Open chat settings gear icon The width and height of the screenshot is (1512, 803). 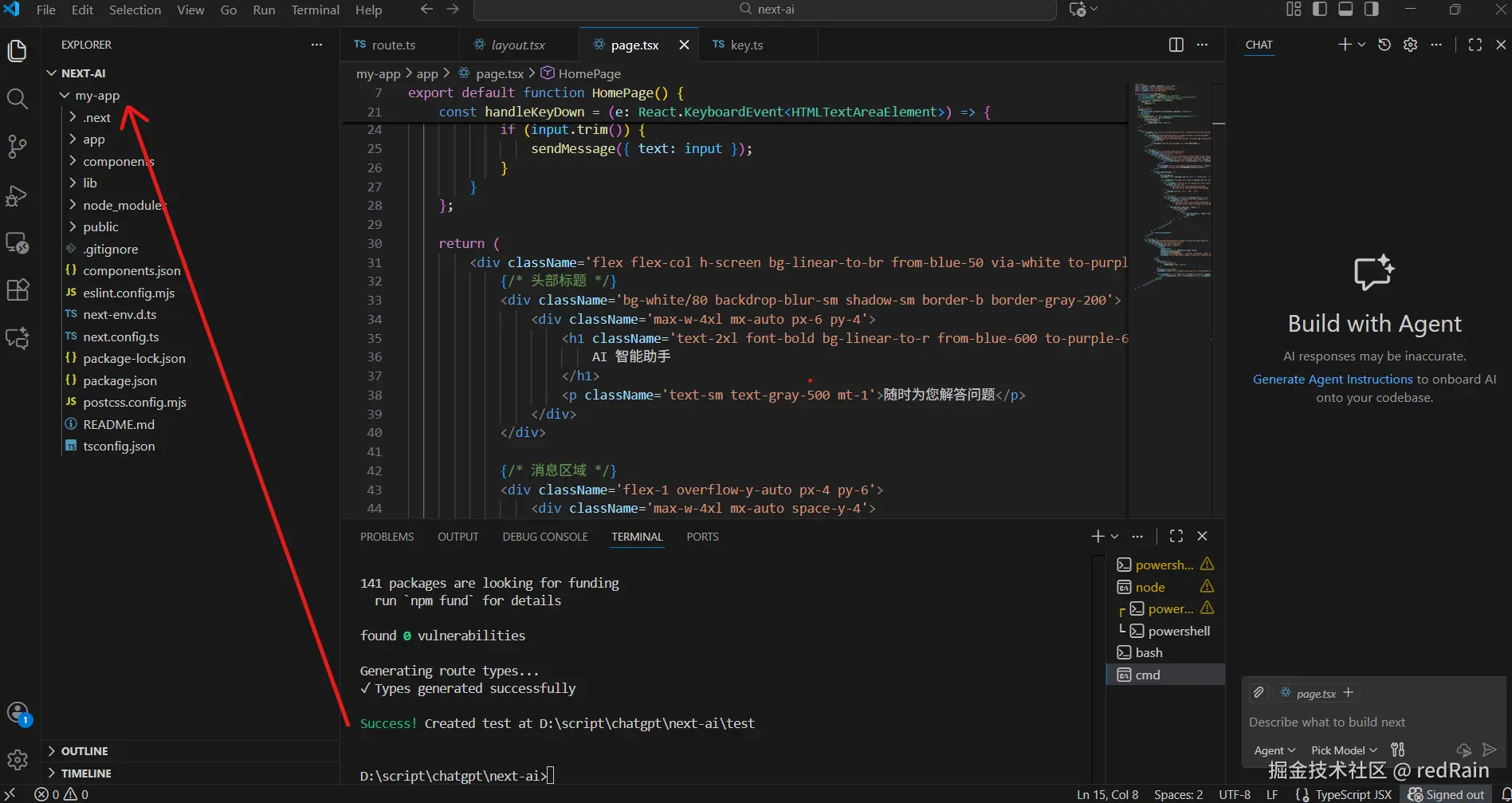(1410, 45)
